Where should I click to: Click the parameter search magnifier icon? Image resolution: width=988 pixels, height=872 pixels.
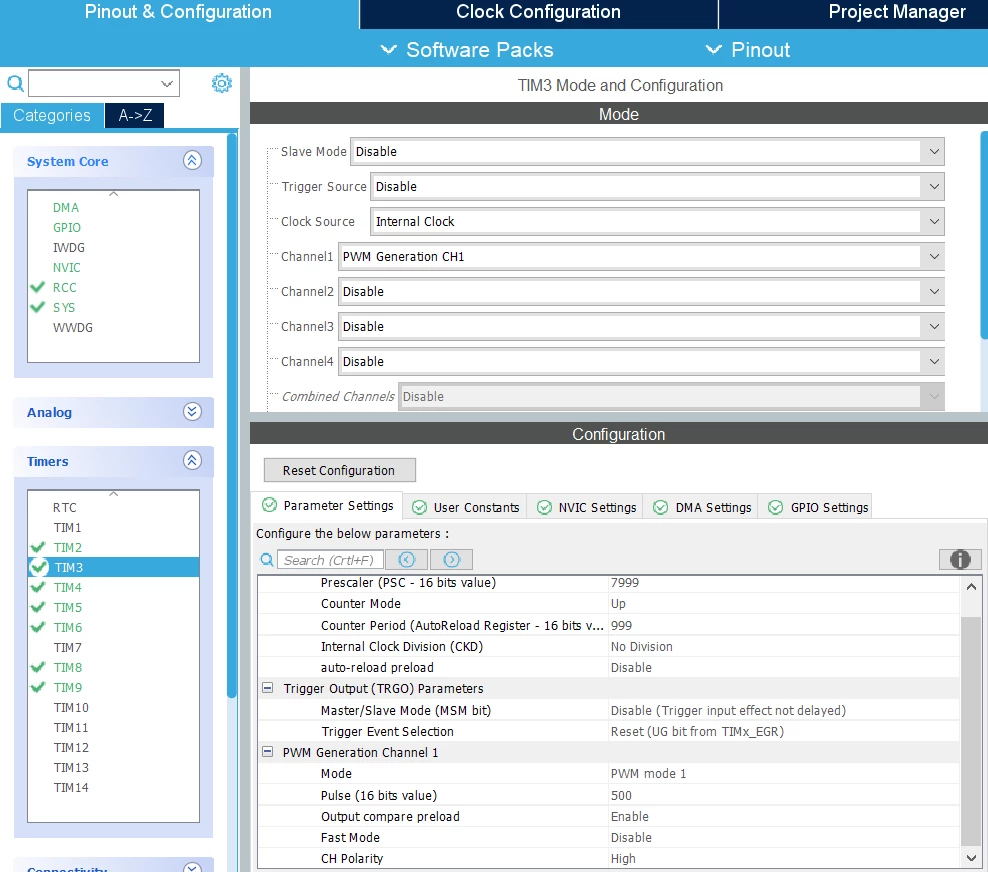pos(267,559)
